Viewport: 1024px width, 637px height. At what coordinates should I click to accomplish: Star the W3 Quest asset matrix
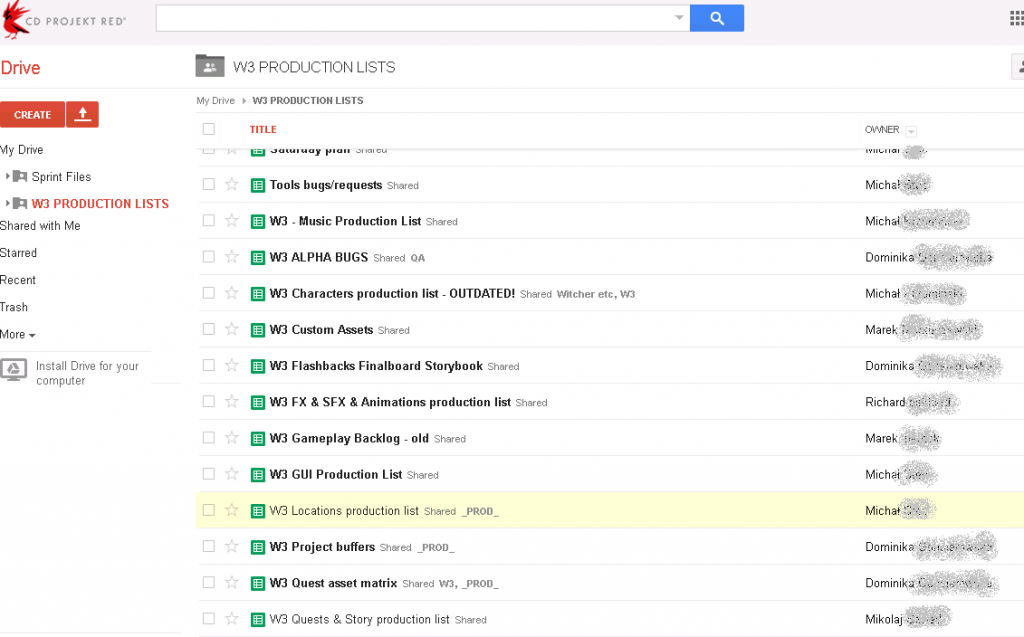point(231,582)
